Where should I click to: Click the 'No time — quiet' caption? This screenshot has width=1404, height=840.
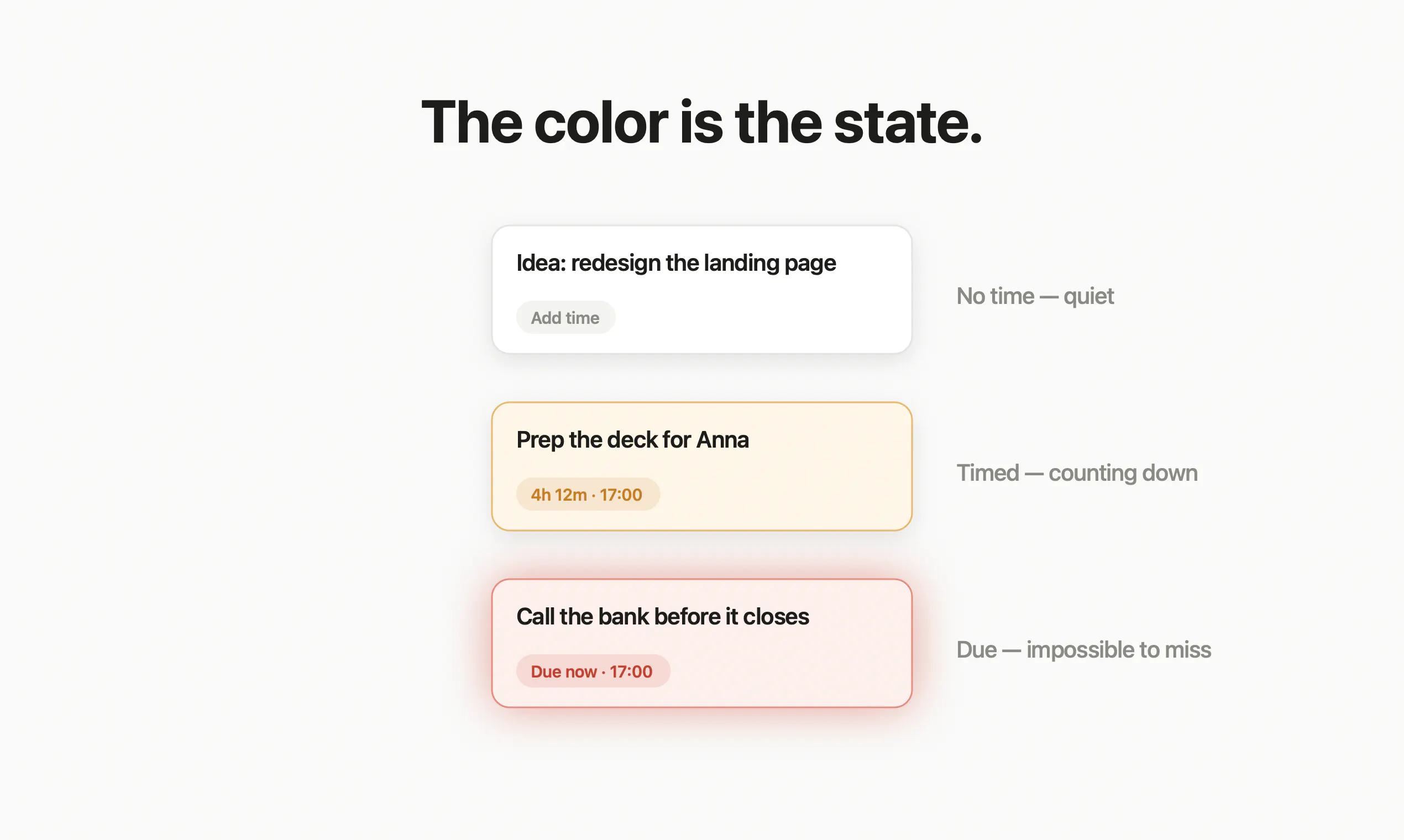[1035, 296]
